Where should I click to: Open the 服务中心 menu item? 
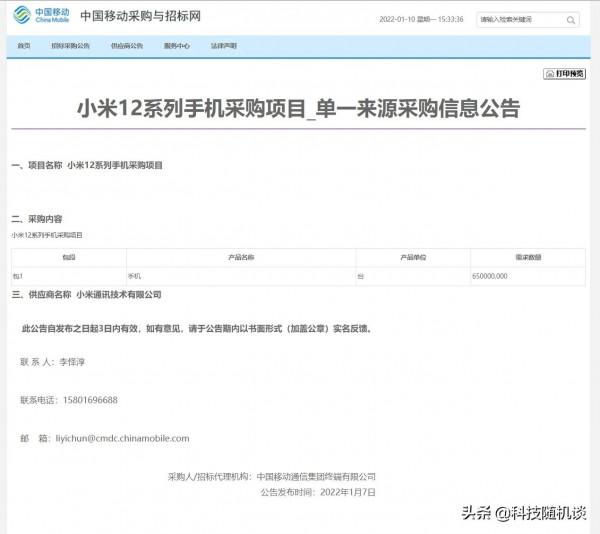pos(177,46)
